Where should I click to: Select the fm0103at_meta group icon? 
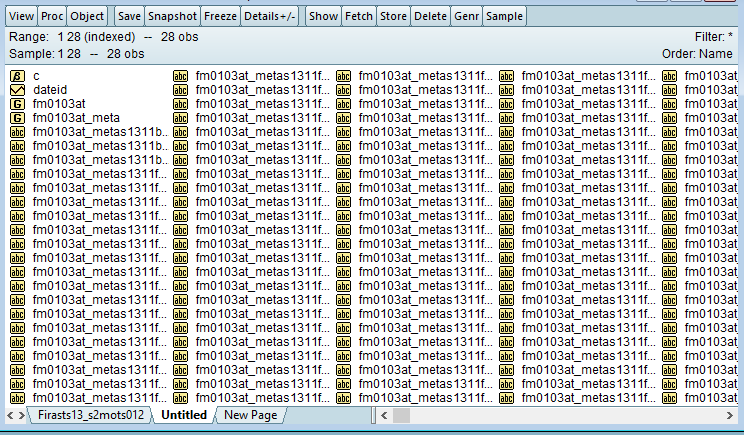pyautogui.click(x=17, y=118)
